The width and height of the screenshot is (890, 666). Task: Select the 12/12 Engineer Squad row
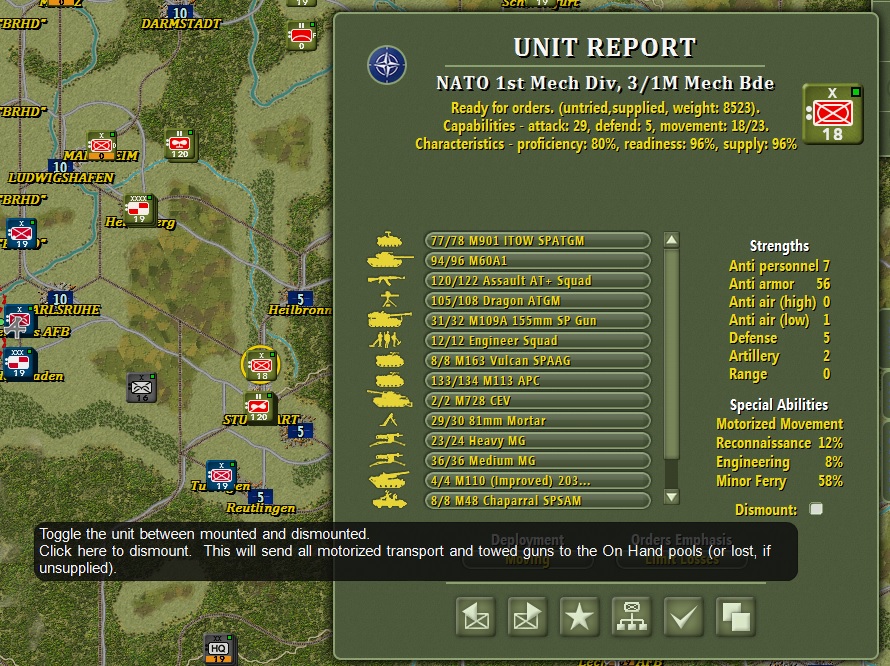point(538,341)
